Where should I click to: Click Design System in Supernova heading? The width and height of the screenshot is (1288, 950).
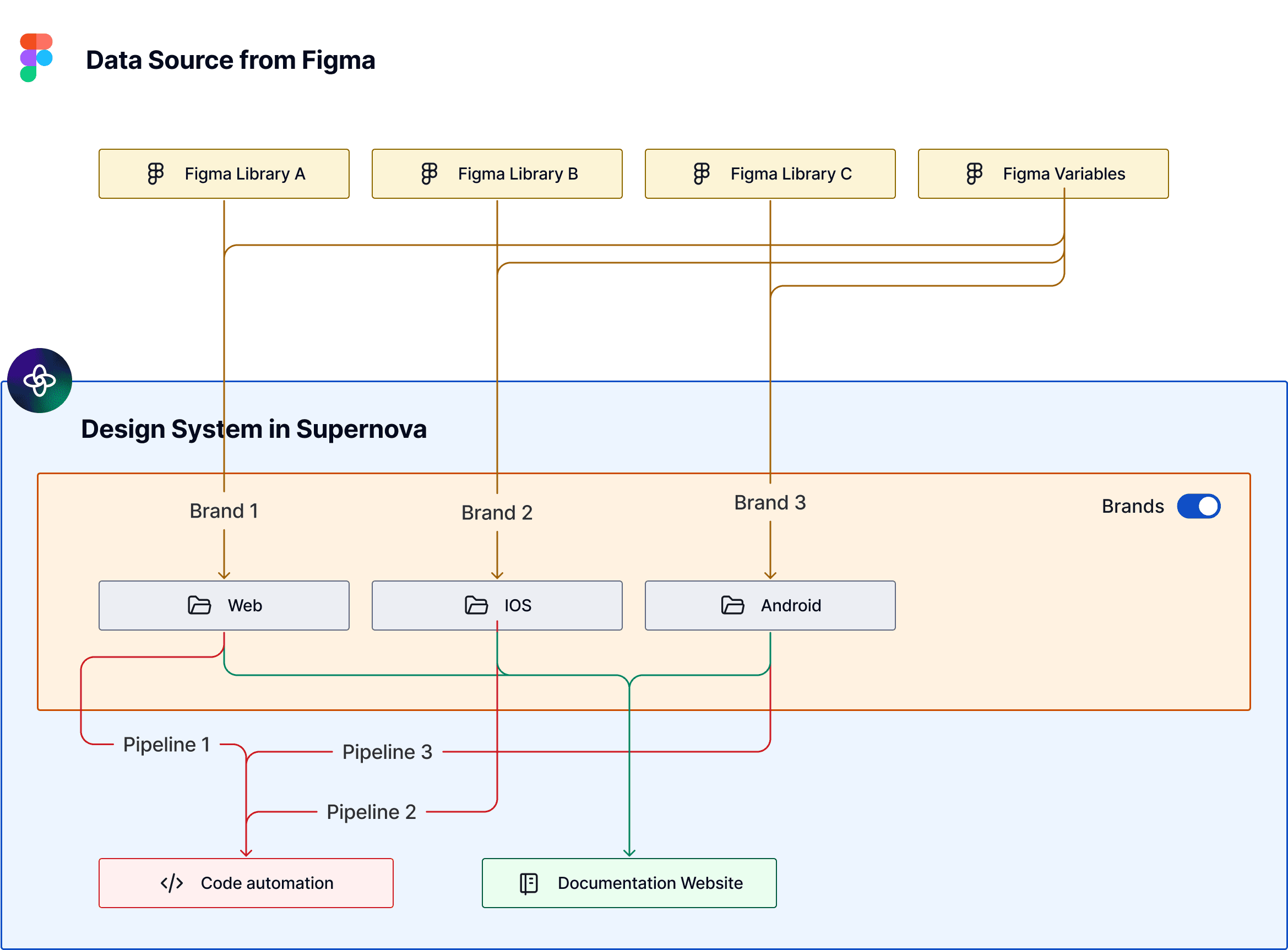[253, 429]
